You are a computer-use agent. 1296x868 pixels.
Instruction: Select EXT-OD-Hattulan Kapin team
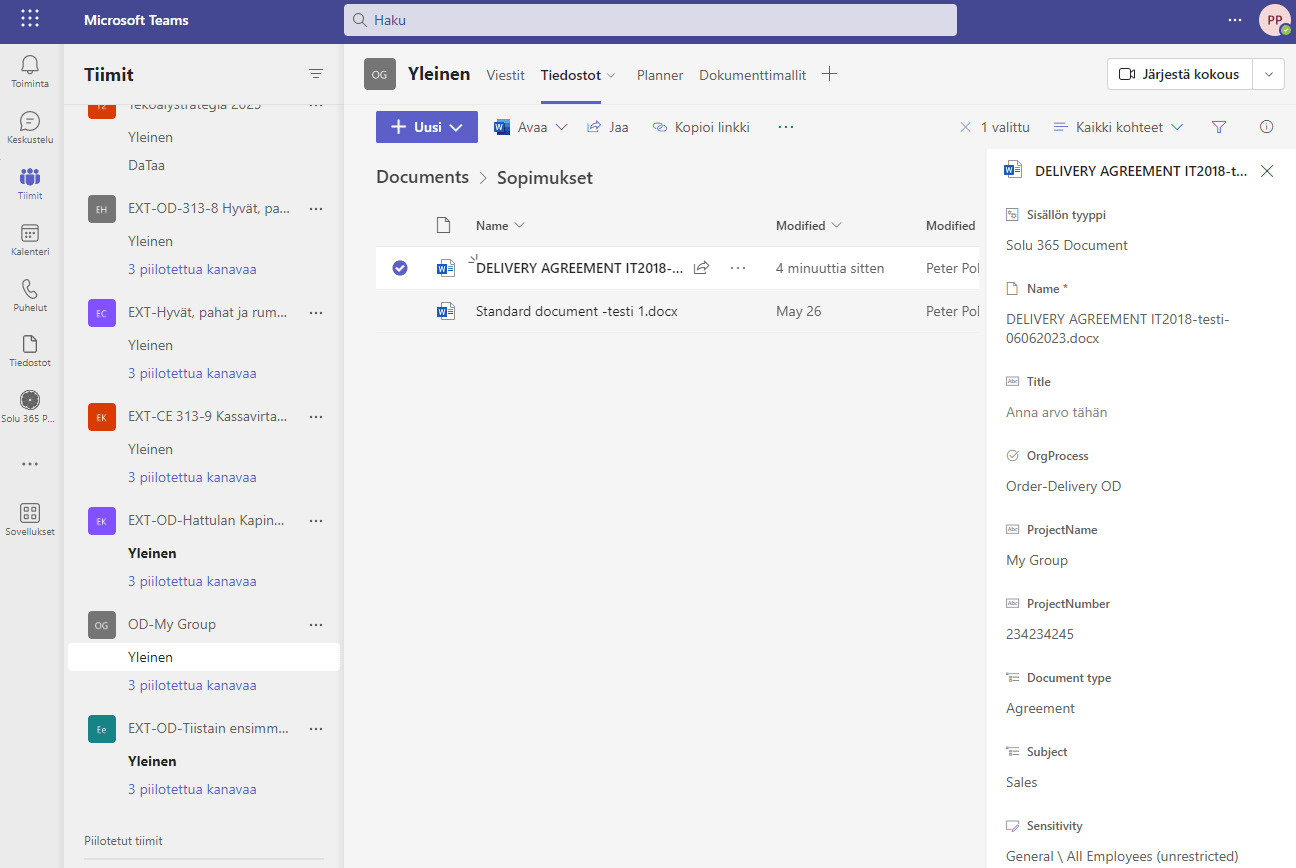206,521
